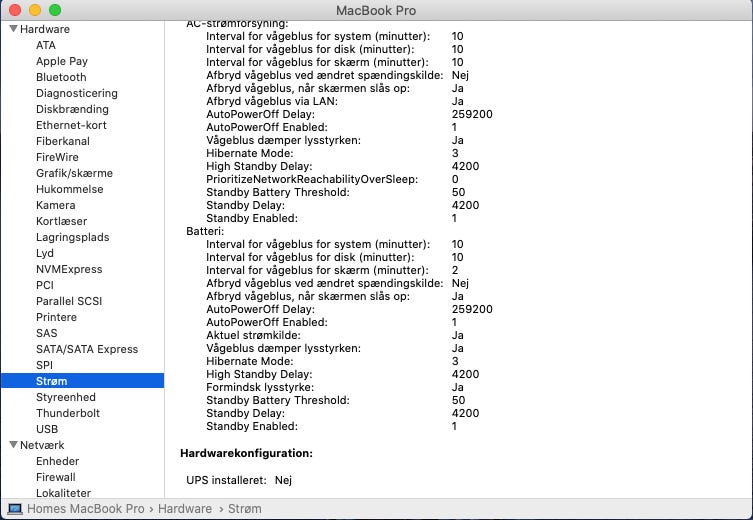Select Styreenhed in the sidebar

point(65,397)
